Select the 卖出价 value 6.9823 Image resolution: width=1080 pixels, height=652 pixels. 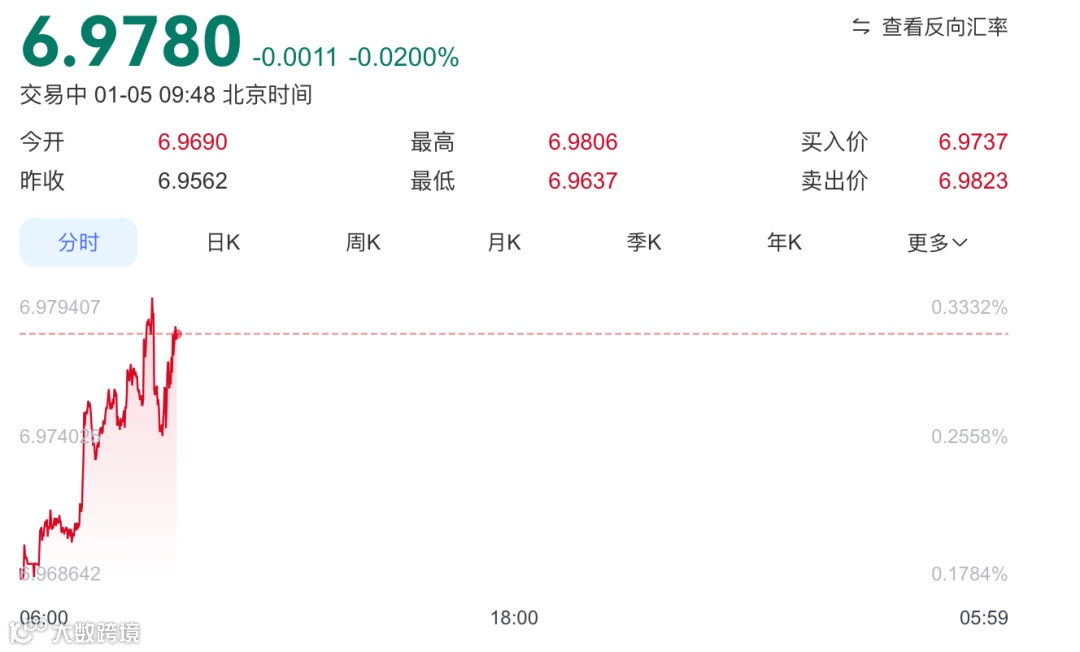972,181
